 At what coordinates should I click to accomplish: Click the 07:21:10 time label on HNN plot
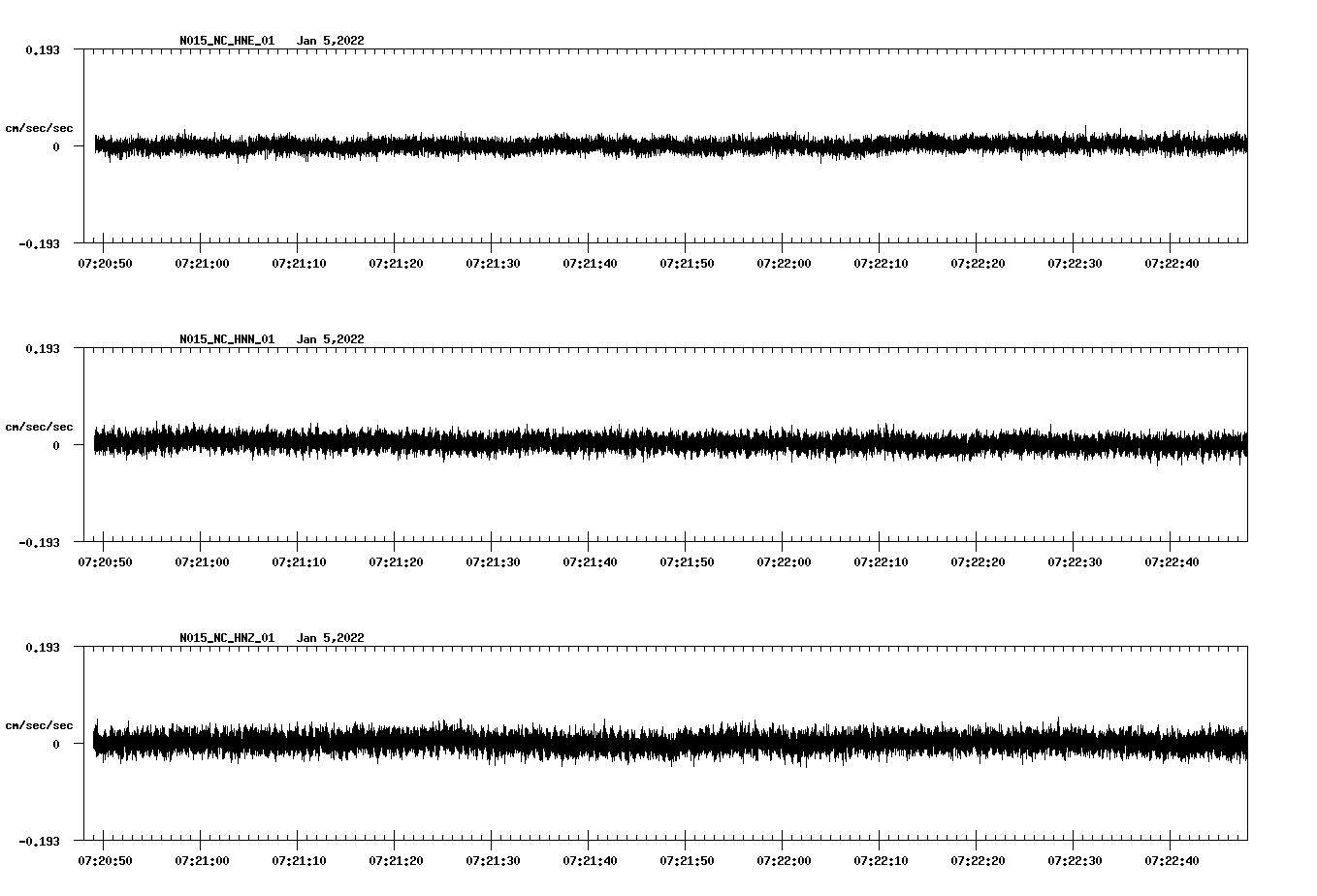click(x=299, y=562)
